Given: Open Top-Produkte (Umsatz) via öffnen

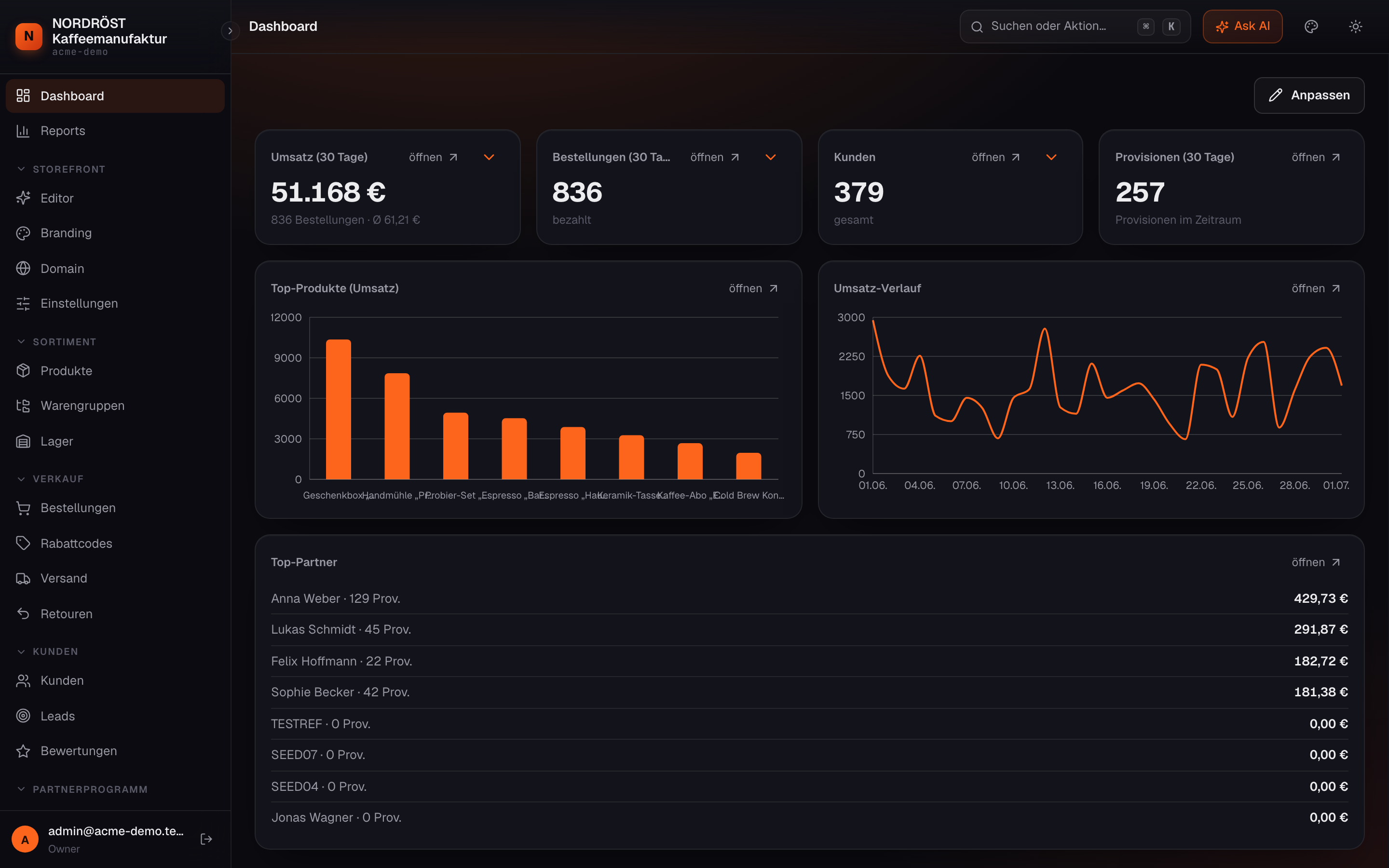Looking at the screenshot, I should click(x=753, y=288).
